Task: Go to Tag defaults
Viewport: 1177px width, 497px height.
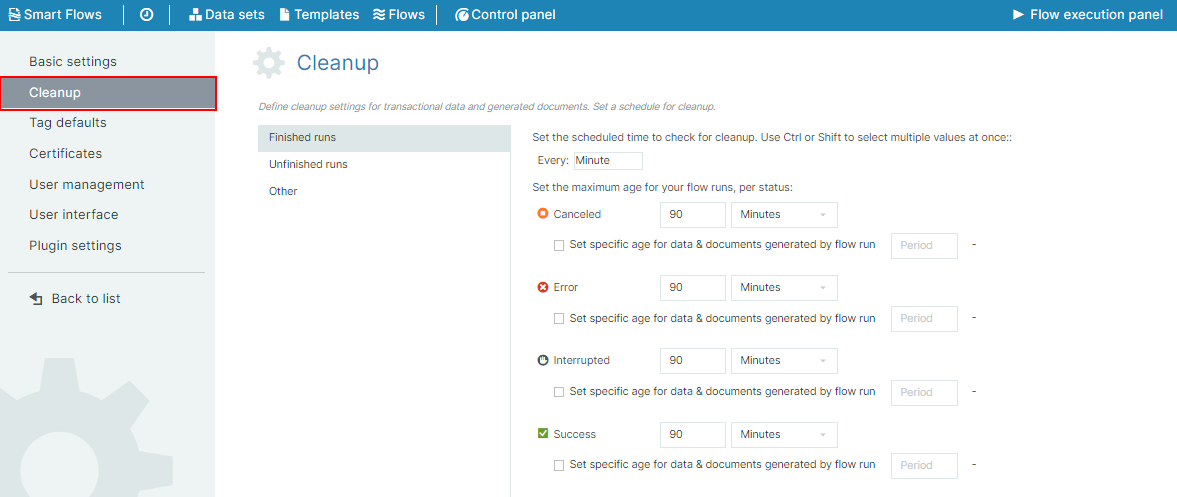Action: [x=68, y=122]
